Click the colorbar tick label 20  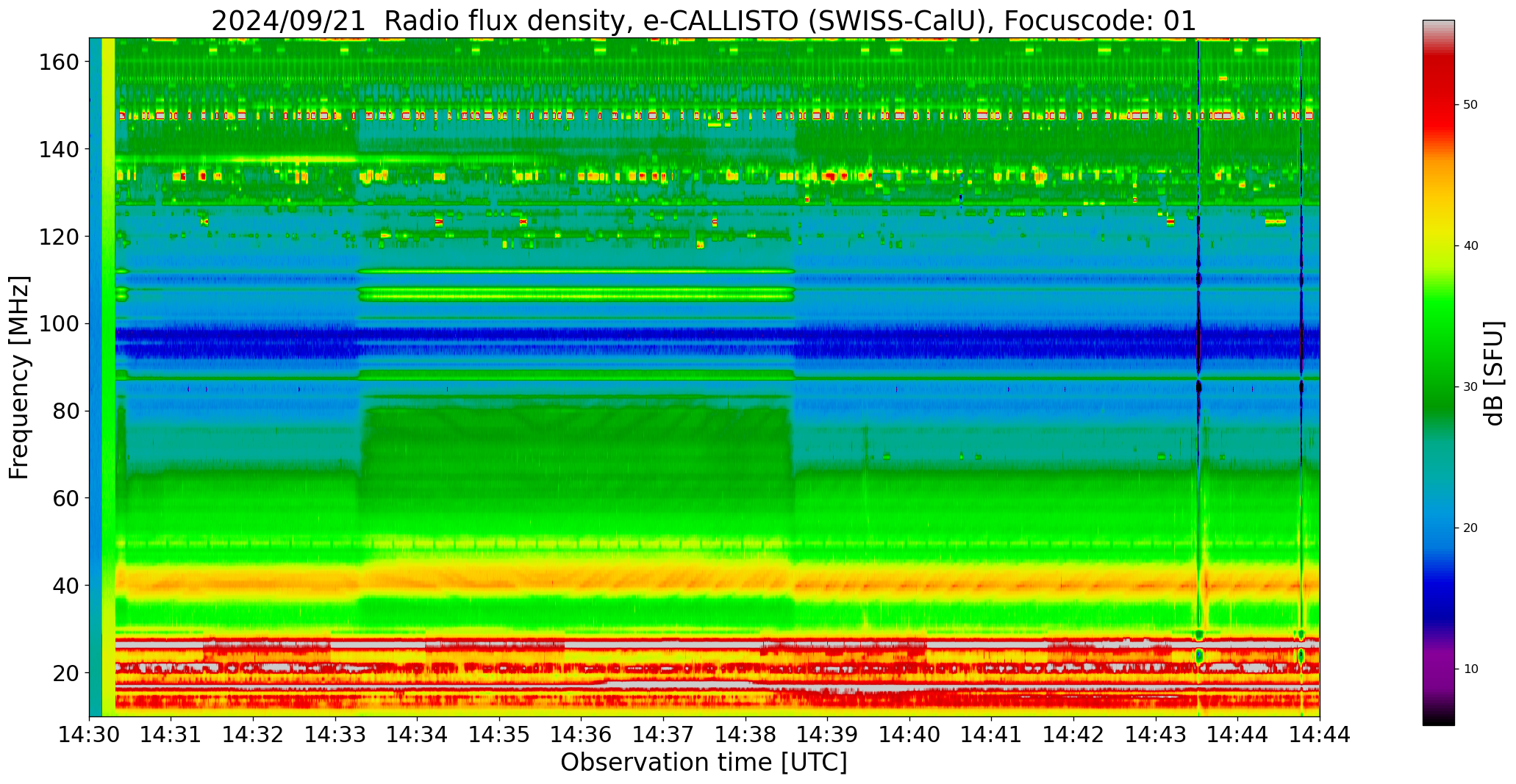pos(1470,528)
